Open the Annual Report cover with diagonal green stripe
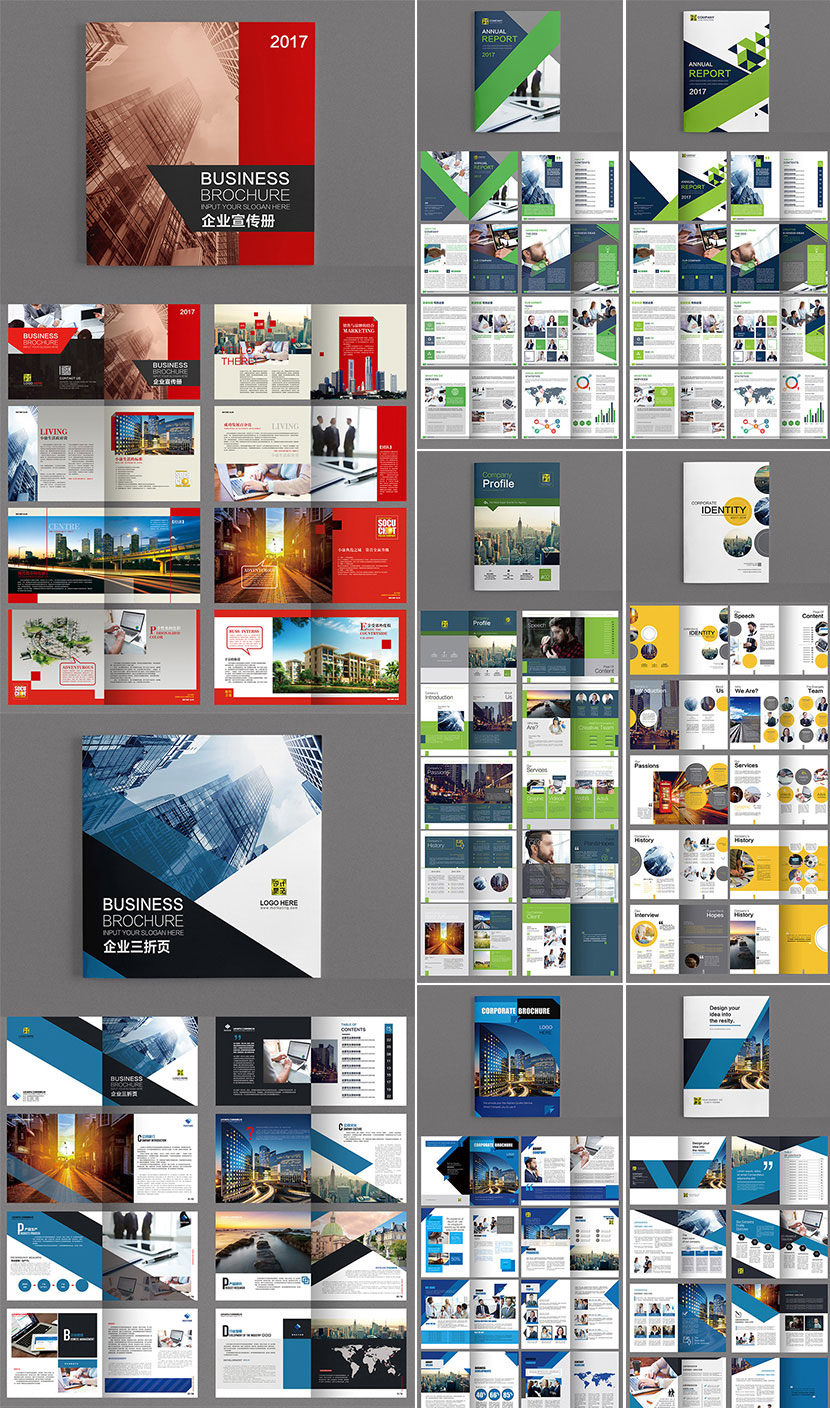 coord(517,72)
